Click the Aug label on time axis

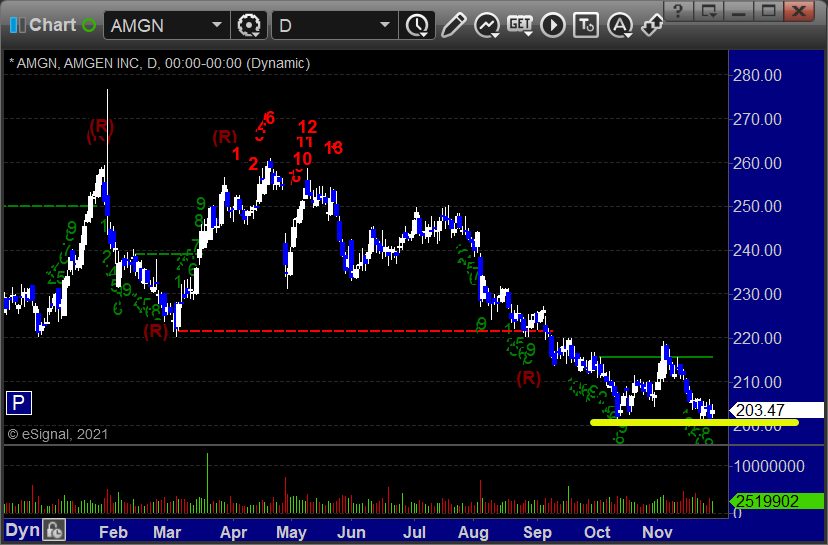pyautogui.click(x=473, y=532)
